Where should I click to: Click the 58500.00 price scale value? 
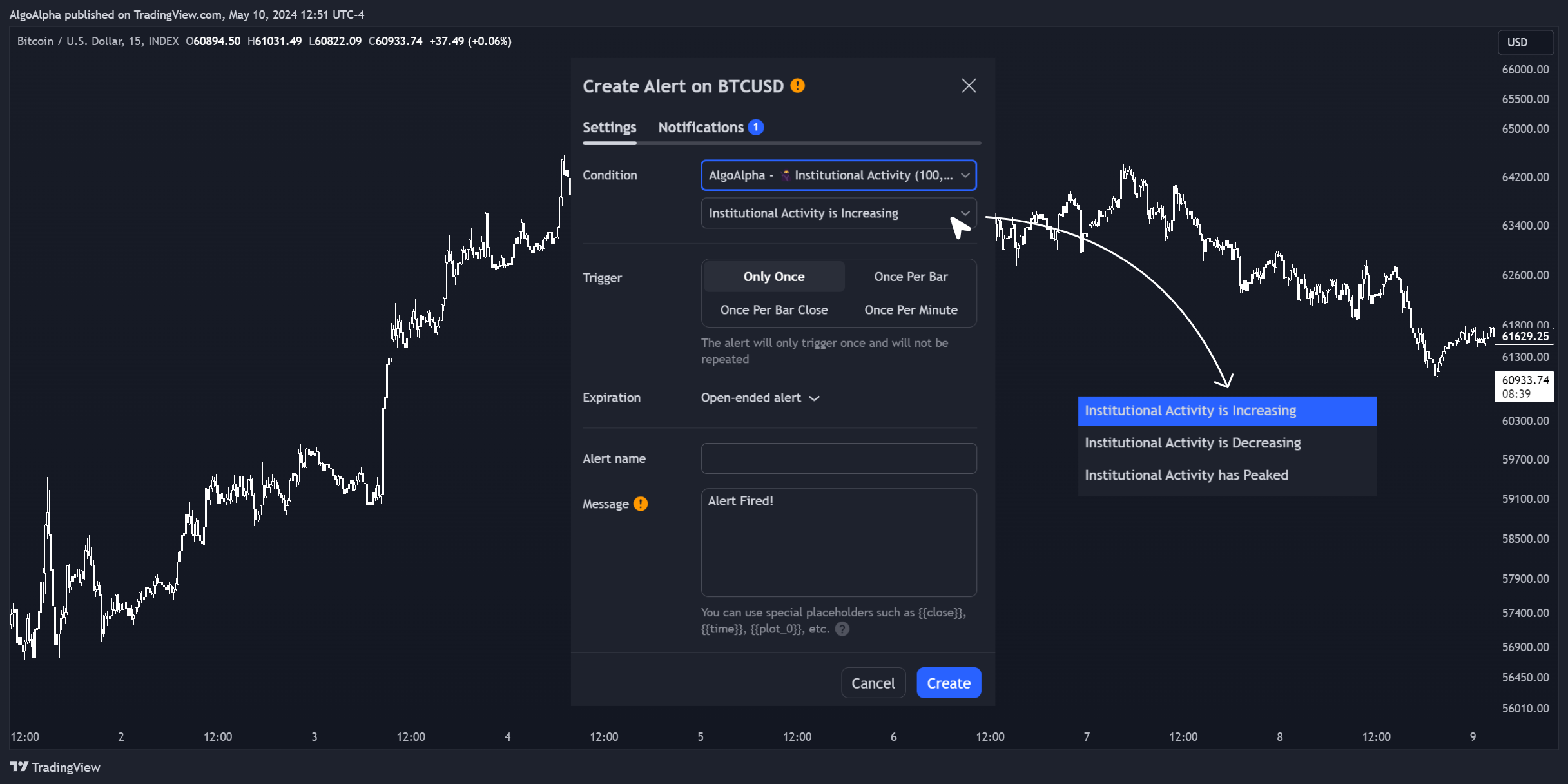pyautogui.click(x=1525, y=538)
